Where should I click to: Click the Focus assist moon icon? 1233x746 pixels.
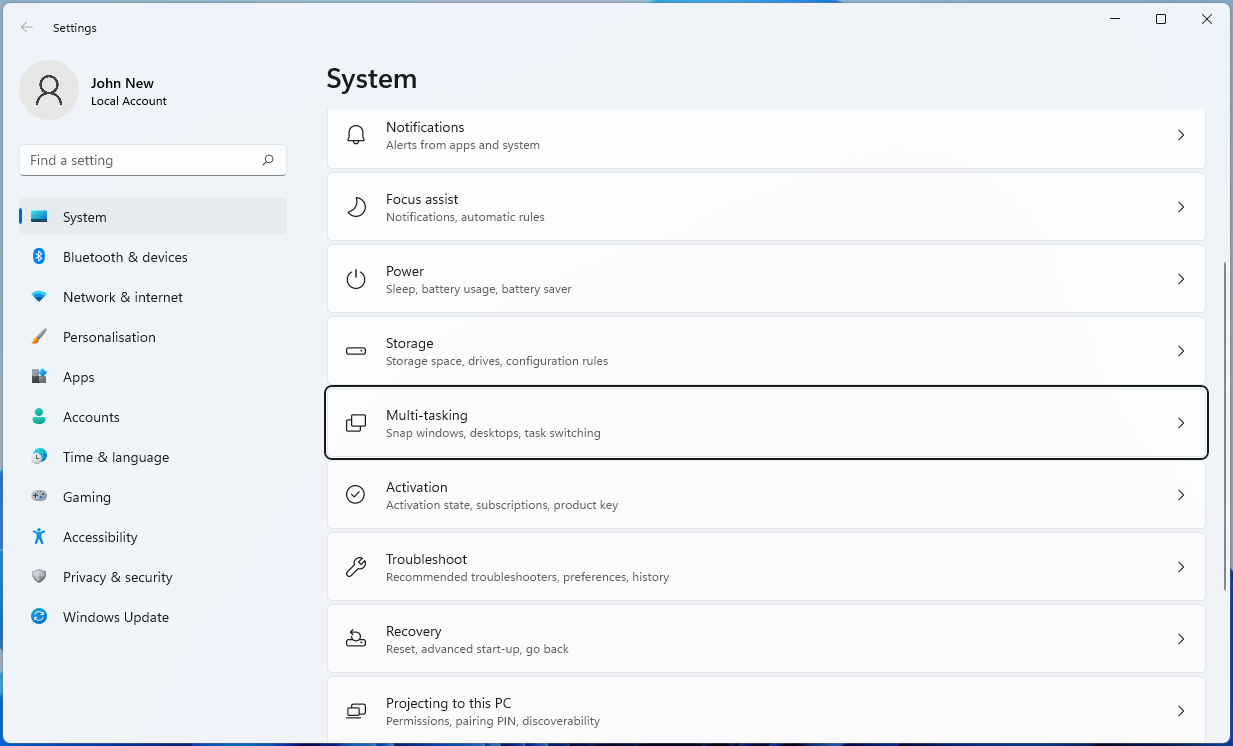coord(356,207)
